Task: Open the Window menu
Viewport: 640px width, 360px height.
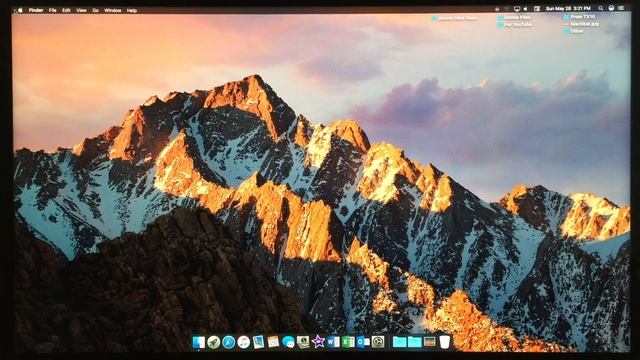Action: pyautogui.click(x=113, y=10)
